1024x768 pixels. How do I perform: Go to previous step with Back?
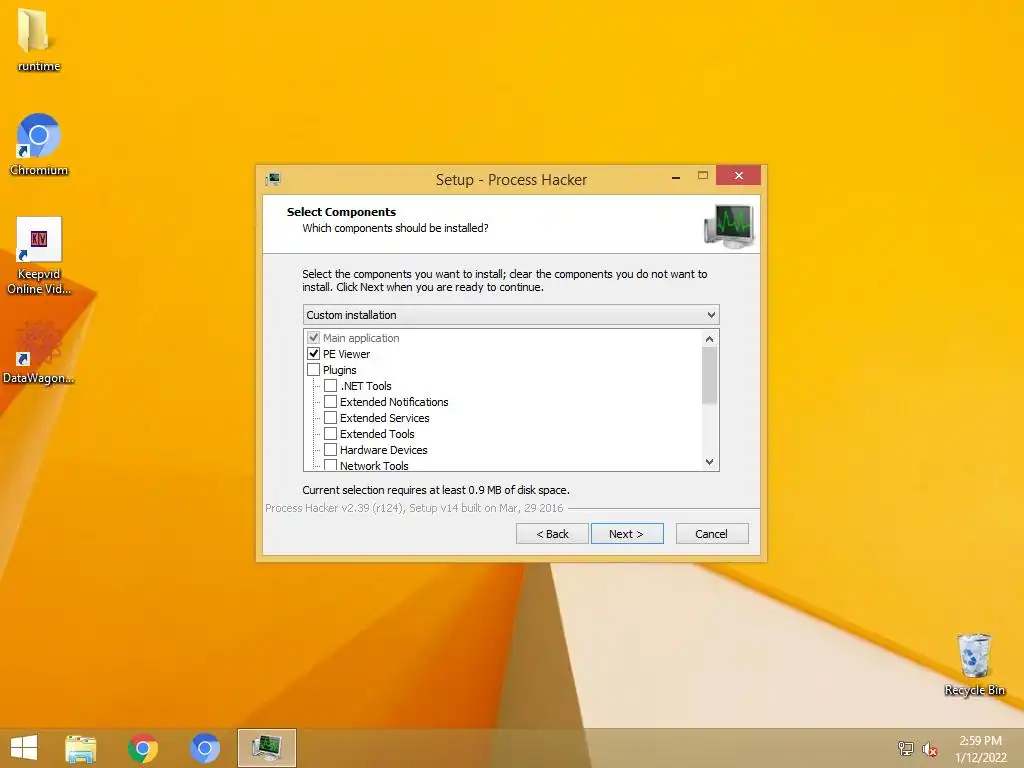[x=552, y=534]
